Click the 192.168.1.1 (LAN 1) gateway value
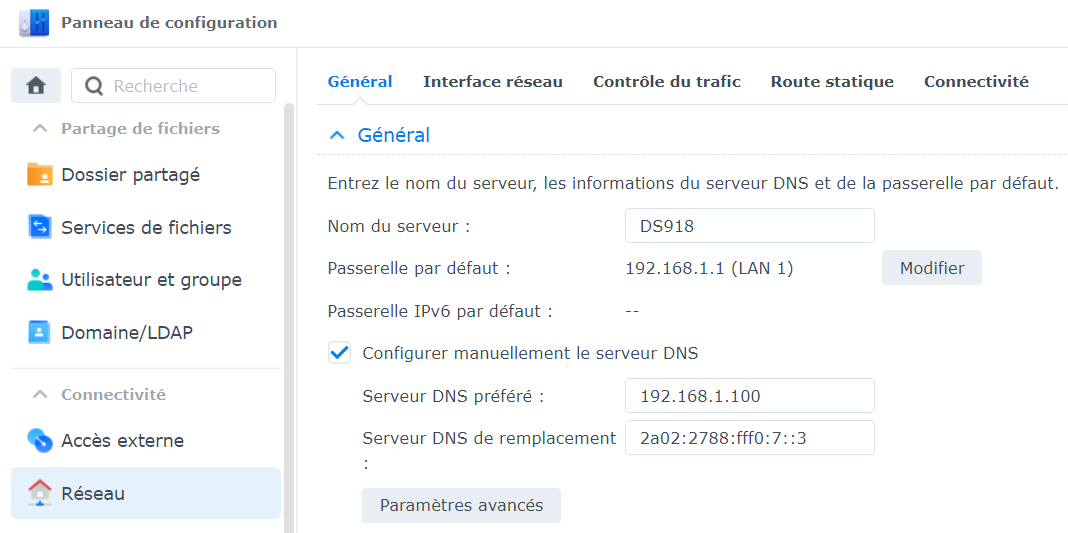 point(709,268)
